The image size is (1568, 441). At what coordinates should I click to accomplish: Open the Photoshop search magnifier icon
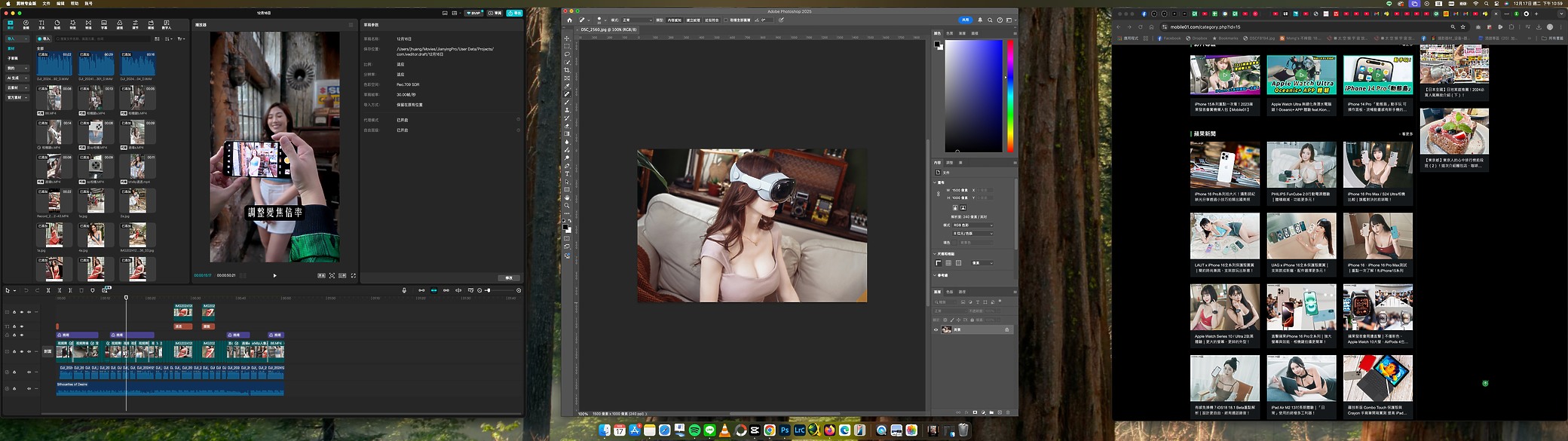pyautogui.click(x=990, y=20)
